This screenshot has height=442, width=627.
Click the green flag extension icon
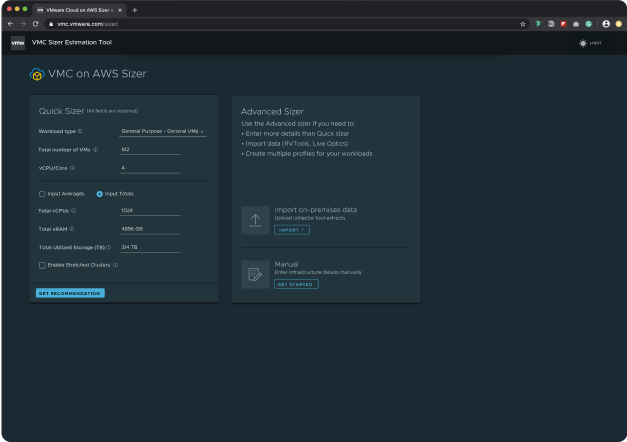coord(538,24)
